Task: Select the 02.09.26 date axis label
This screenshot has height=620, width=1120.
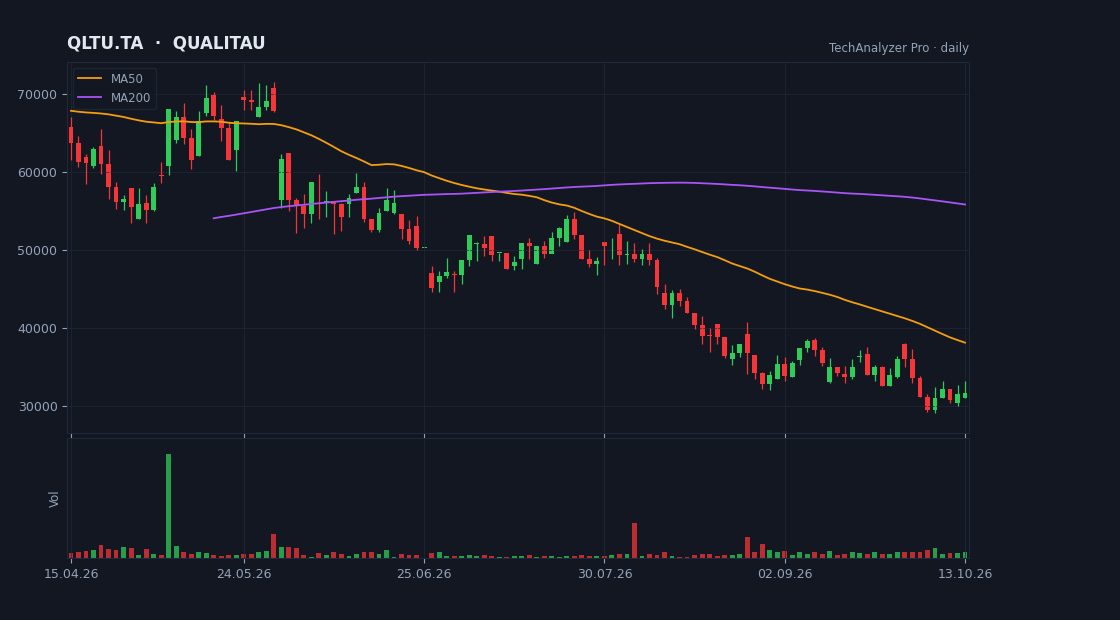Action: (x=785, y=574)
